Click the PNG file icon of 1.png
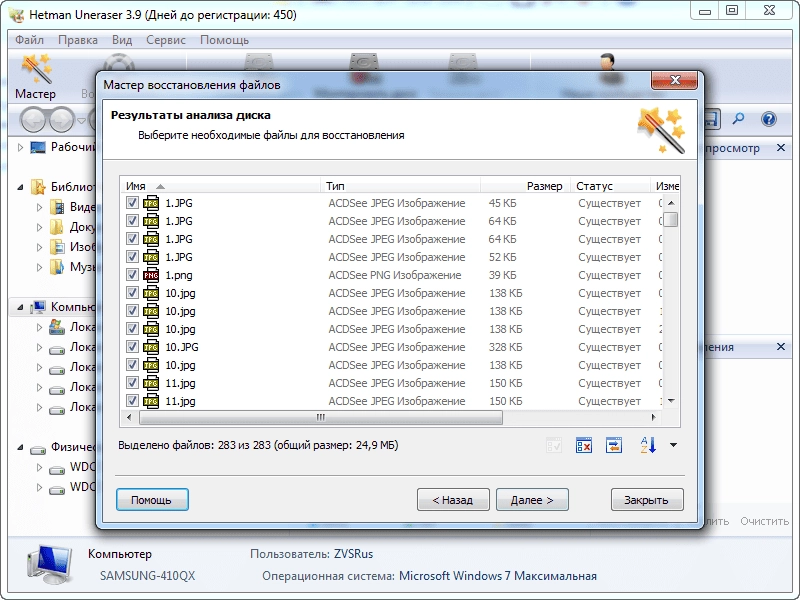This screenshot has height=600, width=800. point(151,275)
